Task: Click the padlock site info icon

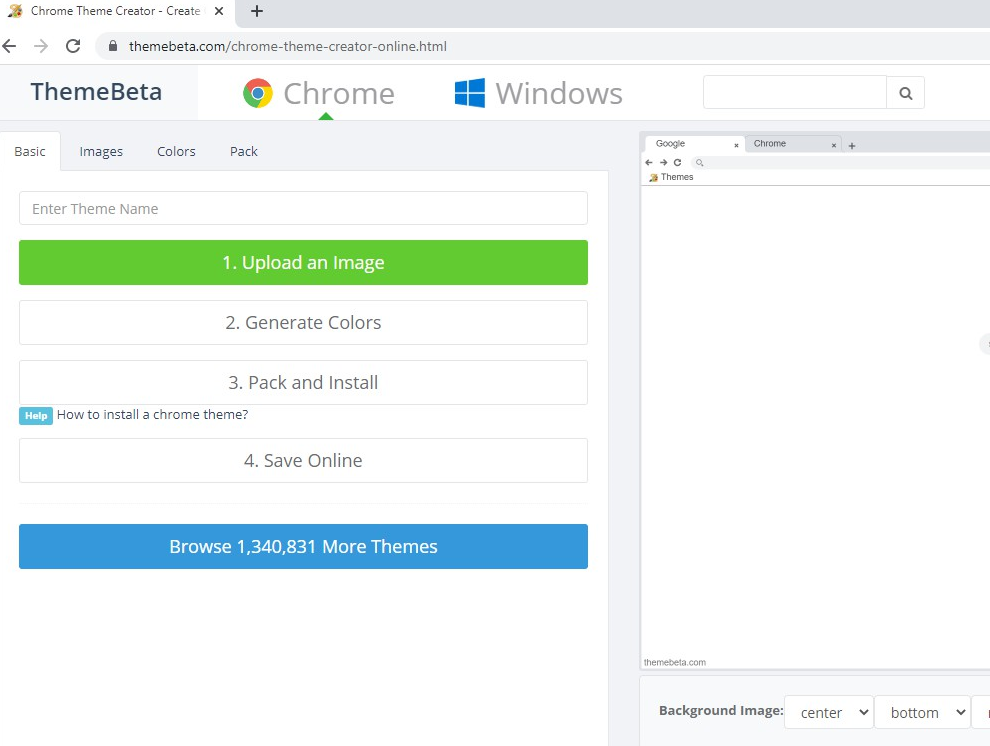Action: pos(112,46)
